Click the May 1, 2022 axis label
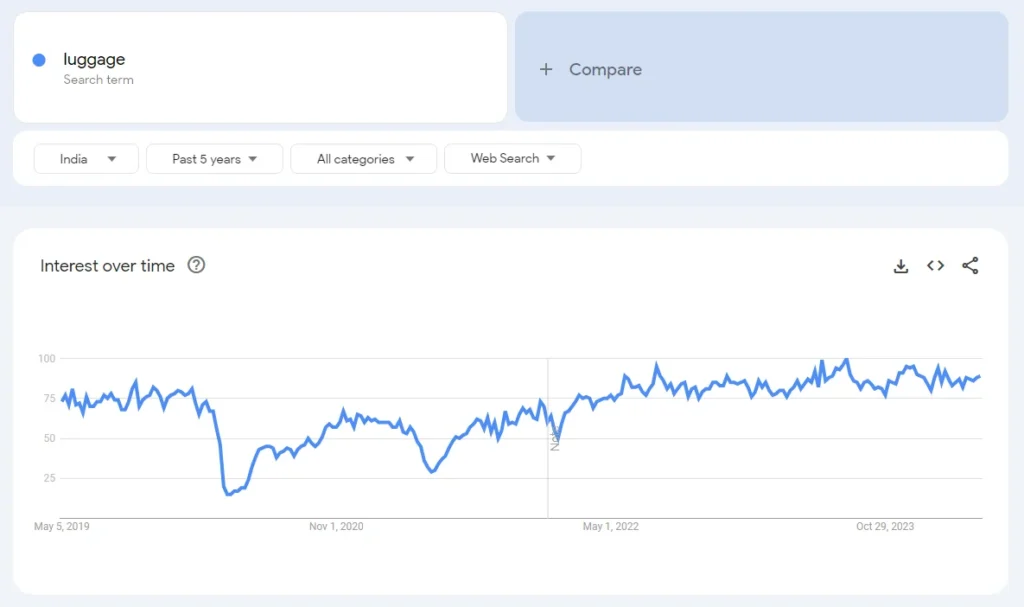The width and height of the screenshot is (1024, 607). pos(610,526)
